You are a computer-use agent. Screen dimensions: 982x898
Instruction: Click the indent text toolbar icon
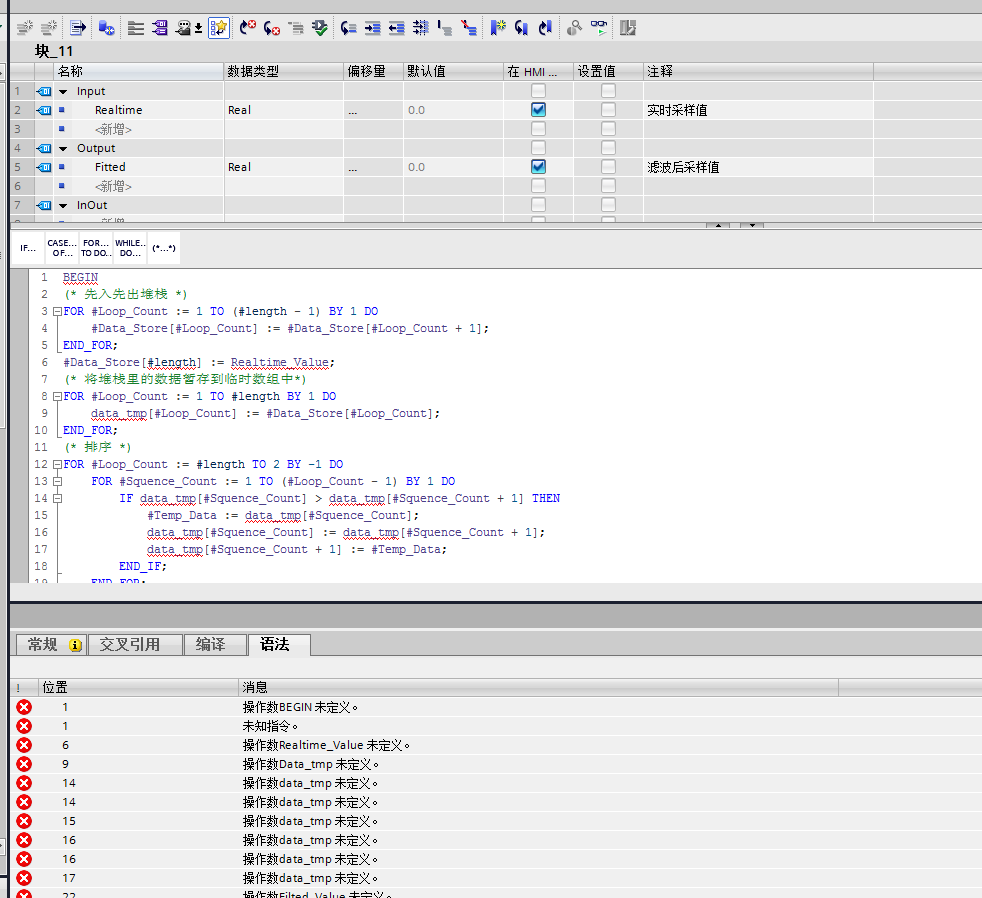pyautogui.click(x=373, y=28)
